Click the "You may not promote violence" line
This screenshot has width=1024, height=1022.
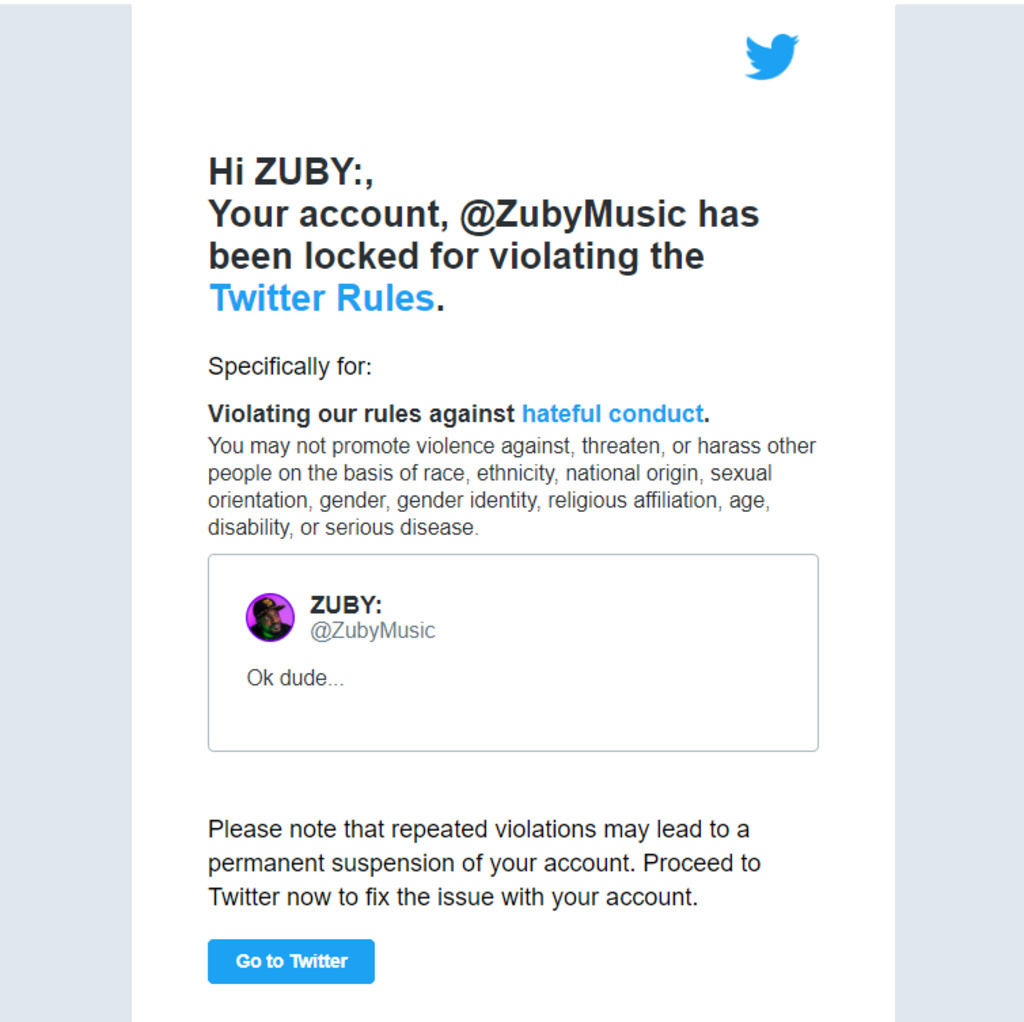click(510, 446)
